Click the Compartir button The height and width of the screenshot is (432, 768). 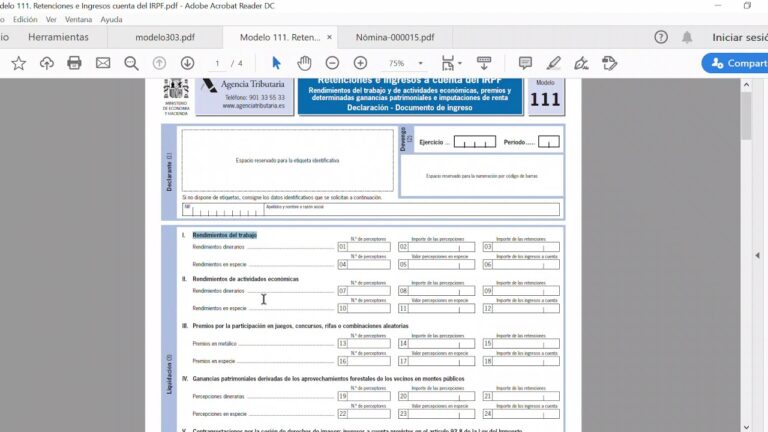(x=735, y=63)
